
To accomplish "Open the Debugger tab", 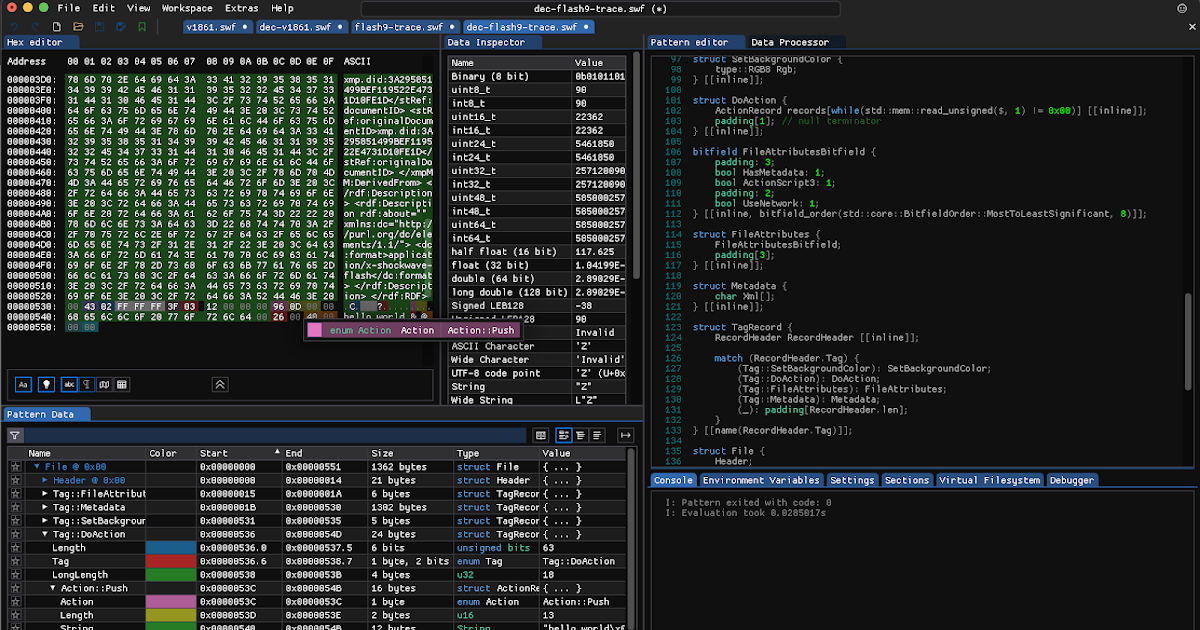I will 1070,480.
